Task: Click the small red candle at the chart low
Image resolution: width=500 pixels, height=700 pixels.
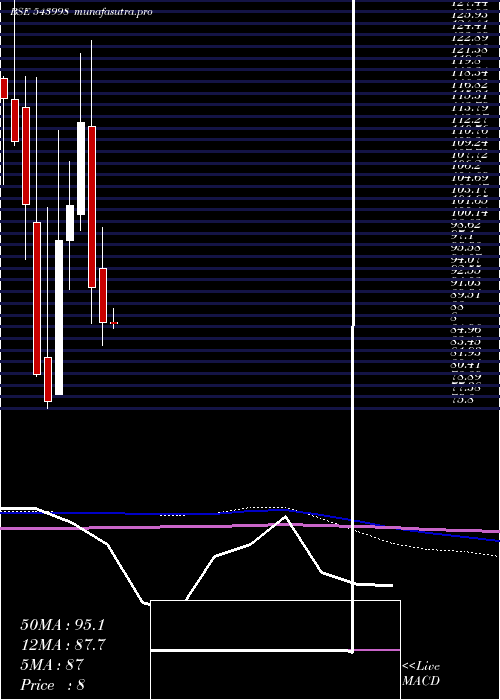Action: pos(48,379)
